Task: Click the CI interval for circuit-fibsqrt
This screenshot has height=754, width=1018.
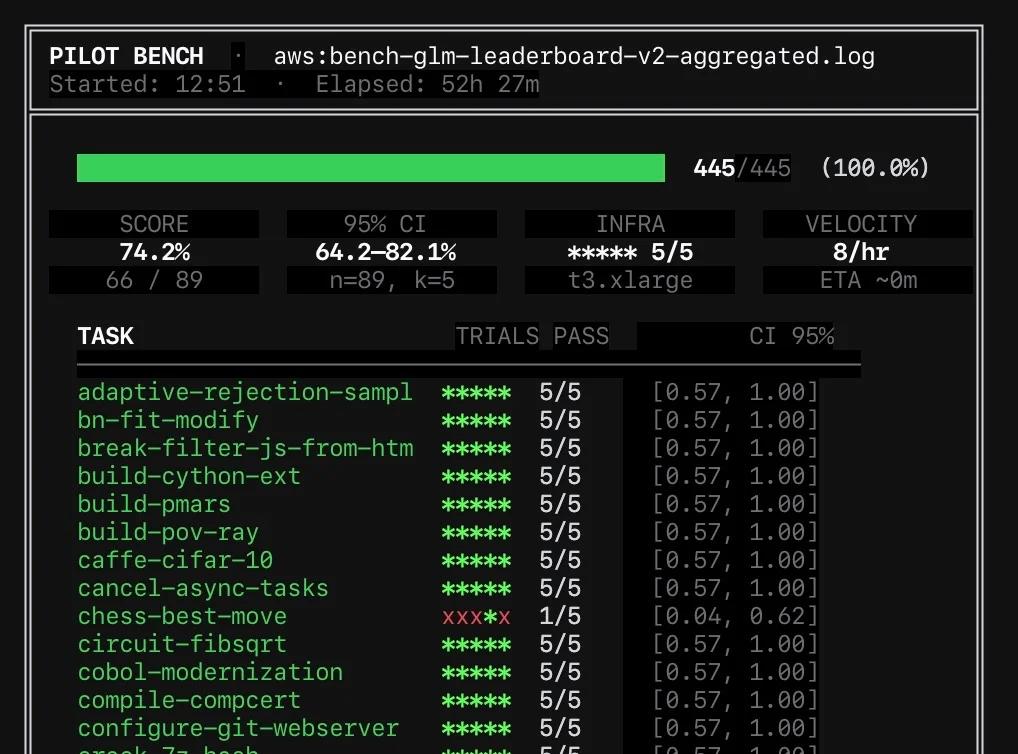Action: tap(737, 645)
